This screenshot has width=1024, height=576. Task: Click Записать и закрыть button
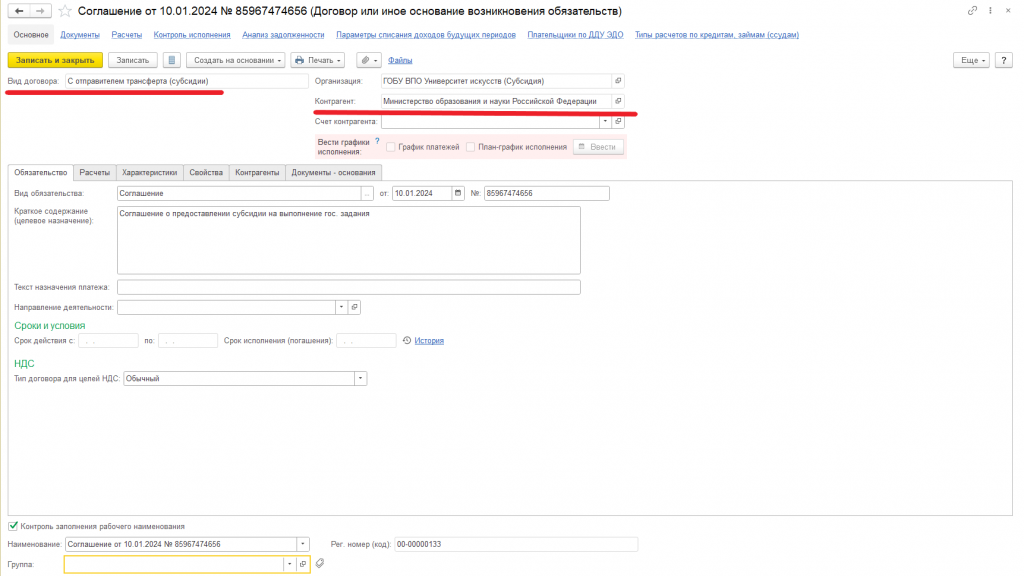click(56, 60)
